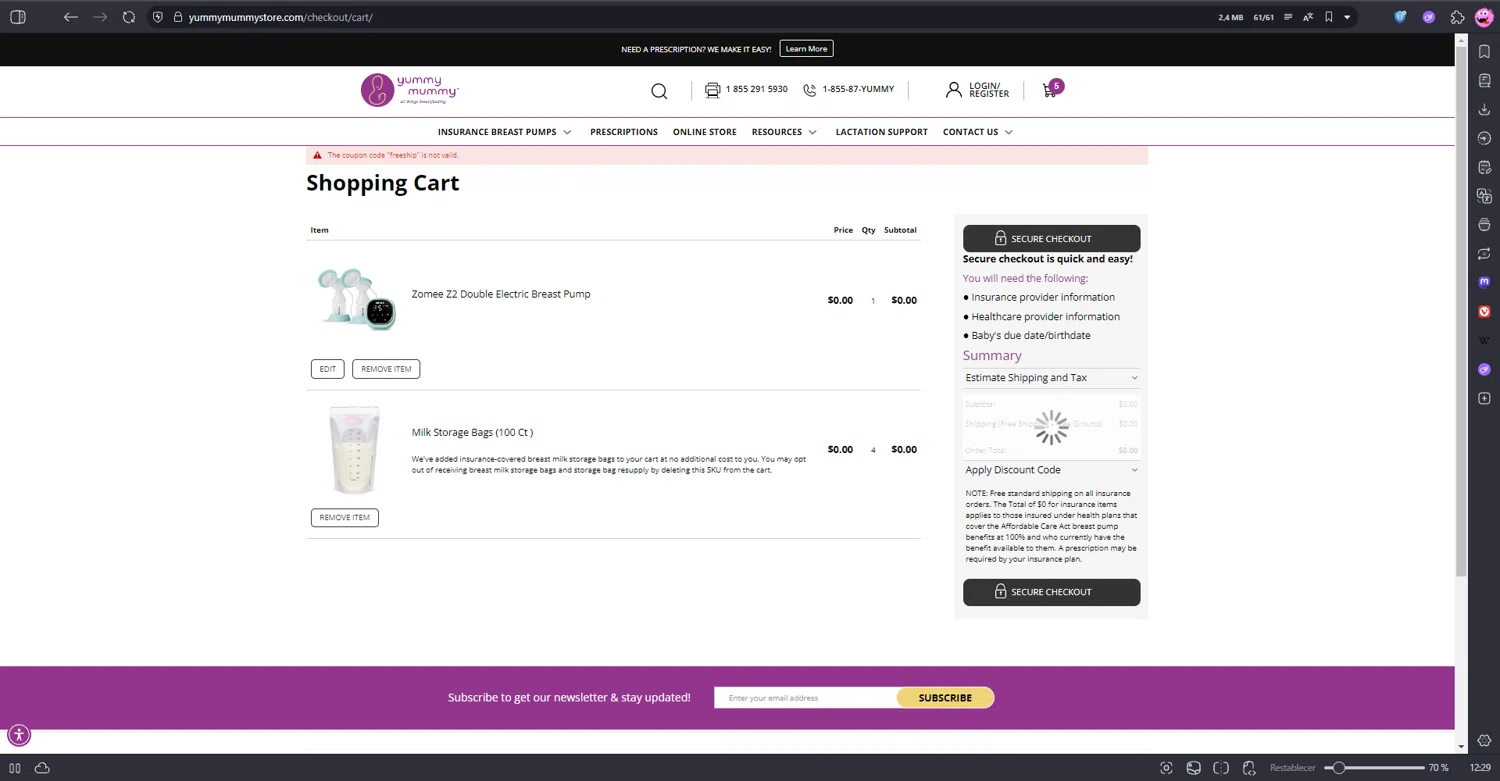The height and width of the screenshot is (781, 1500).
Task: Open Vivaldi settings gear icon
Action: (x=1484, y=741)
